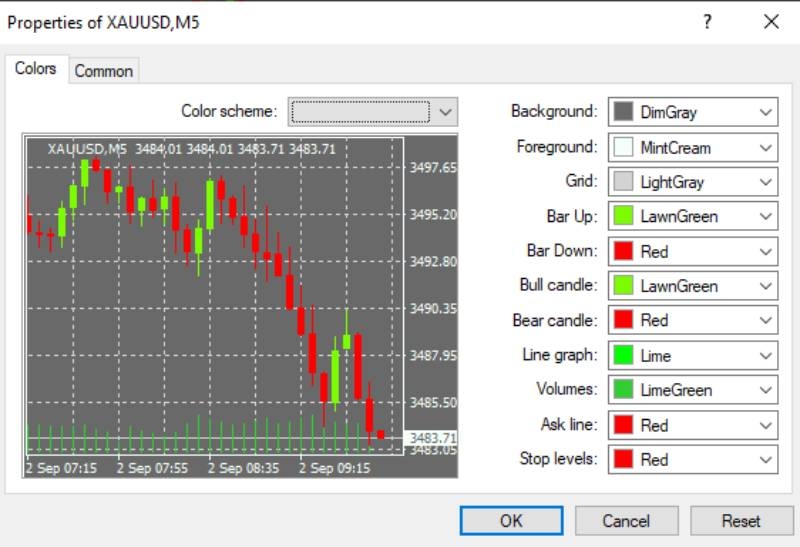Open the Grid color dropdown arrow
The height and width of the screenshot is (547, 800).
765,182
